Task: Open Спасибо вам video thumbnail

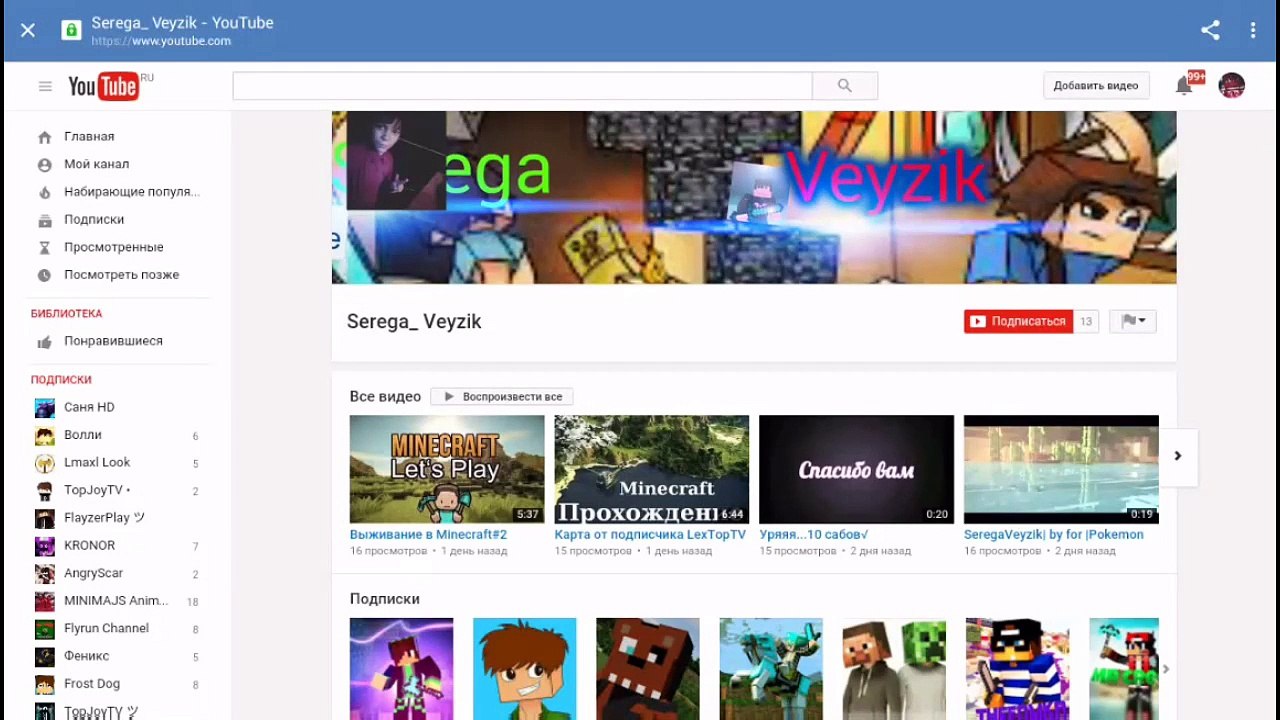Action: click(856, 469)
